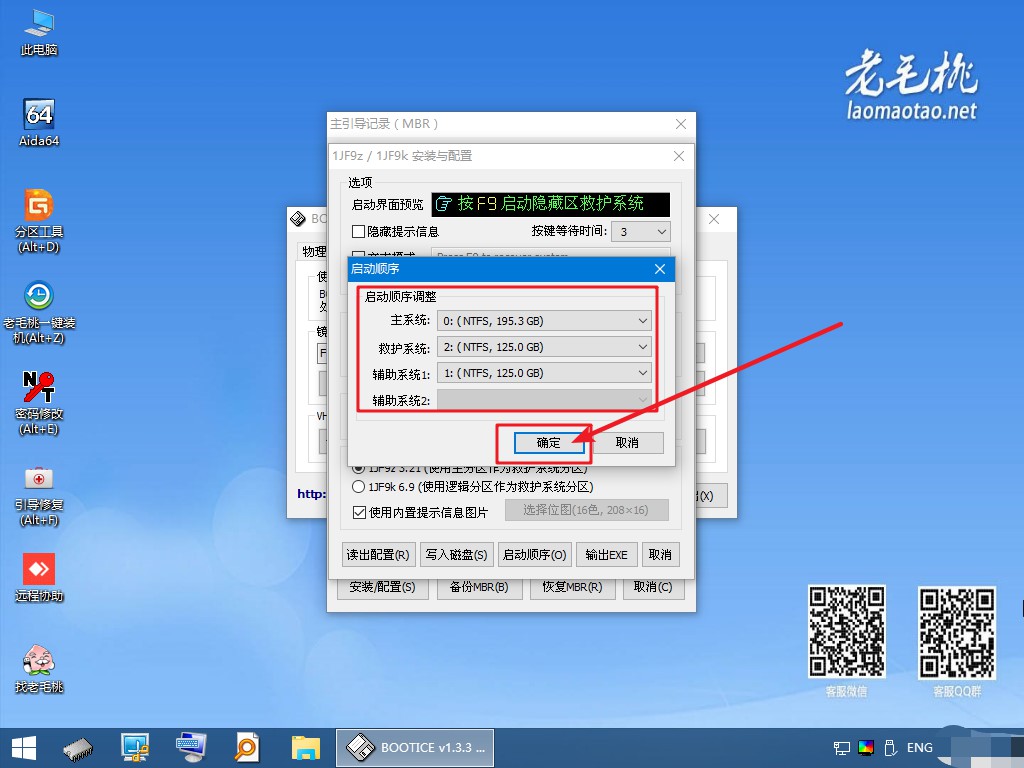Click the 启动界面预览 F9 preview banner

click(x=551, y=204)
